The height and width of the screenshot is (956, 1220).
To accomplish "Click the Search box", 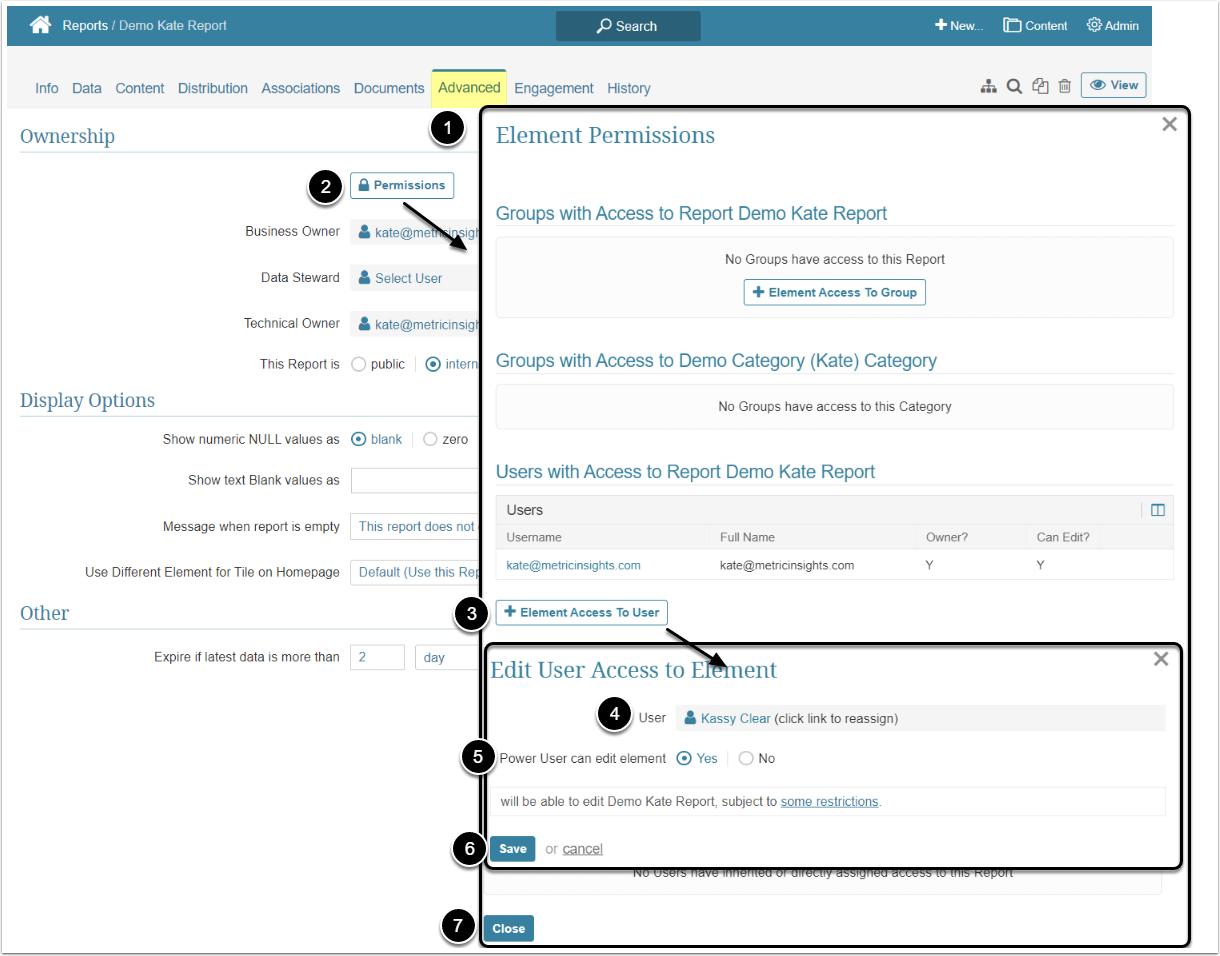I will click(x=628, y=26).
